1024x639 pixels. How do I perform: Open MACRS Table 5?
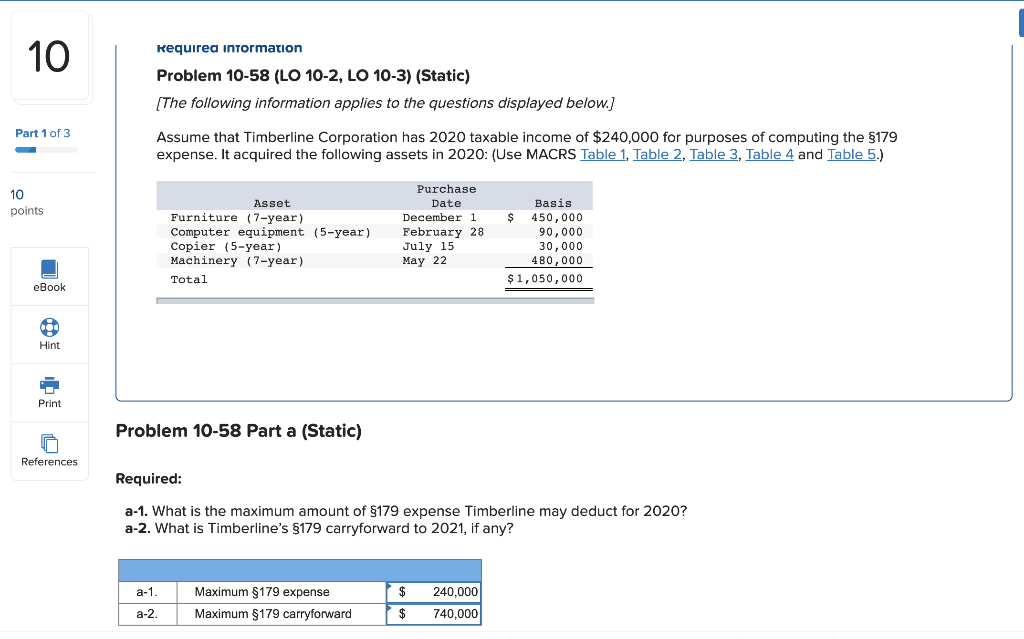(x=851, y=154)
